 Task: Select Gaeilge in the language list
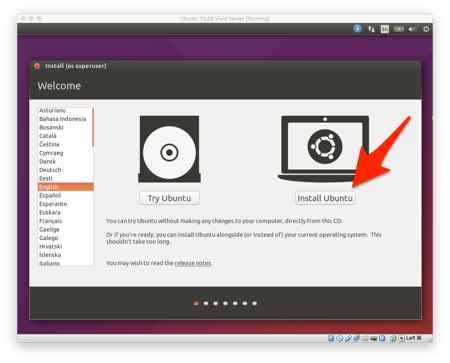point(65,229)
